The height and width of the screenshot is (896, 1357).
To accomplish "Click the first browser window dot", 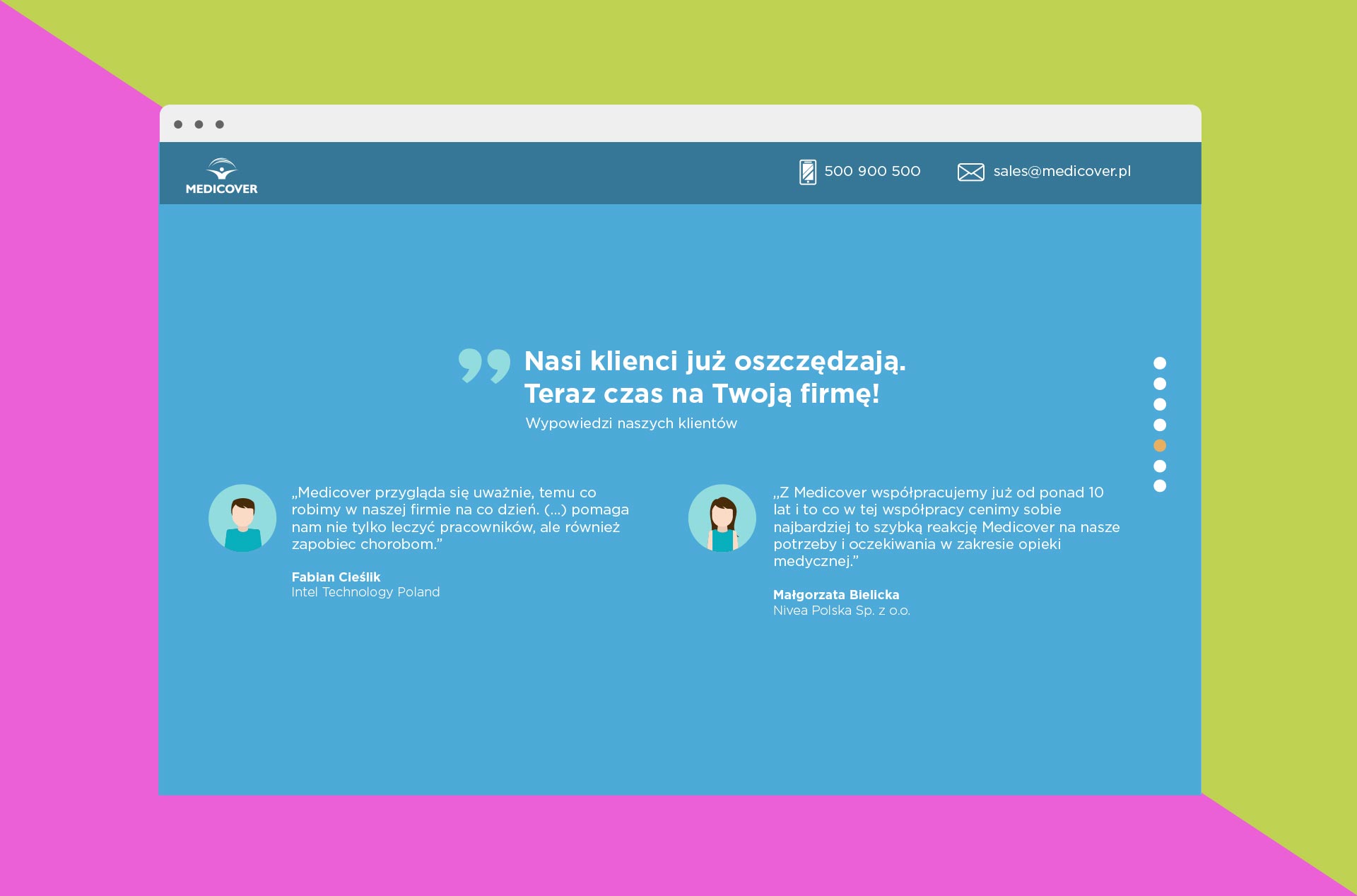I will 178,124.
